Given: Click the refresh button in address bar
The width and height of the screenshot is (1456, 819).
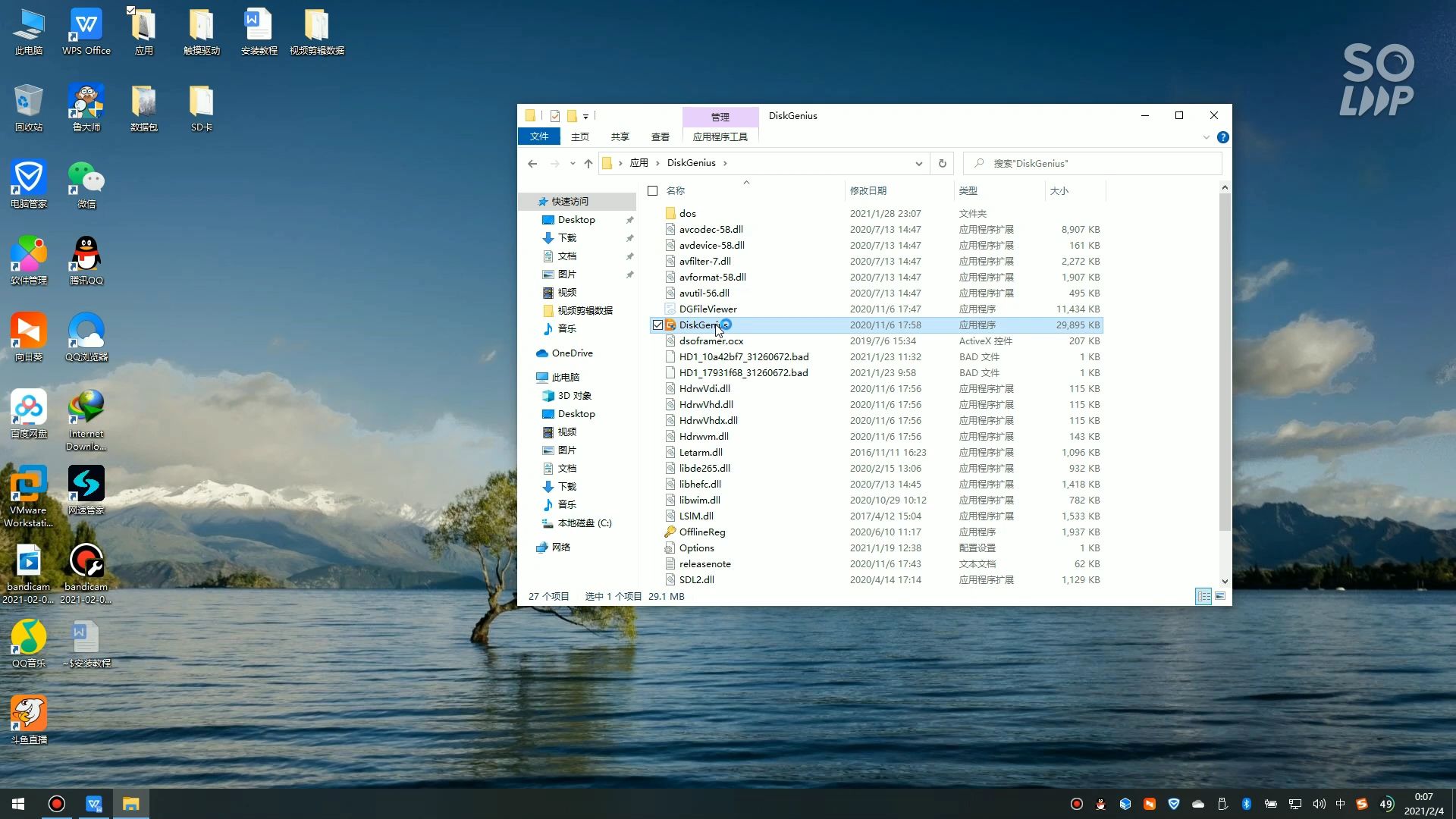Looking at the screenshot, I should click(x=943, y=163).
